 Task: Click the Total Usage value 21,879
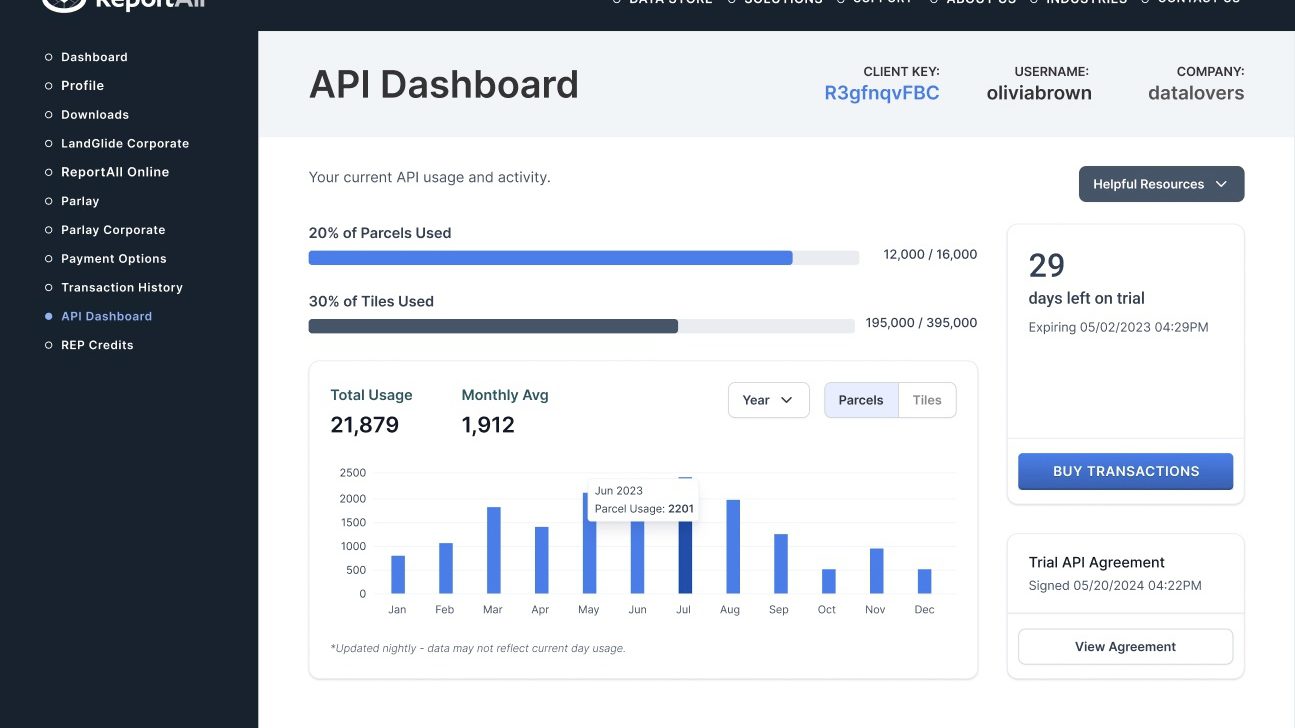[x=365, y=425]
